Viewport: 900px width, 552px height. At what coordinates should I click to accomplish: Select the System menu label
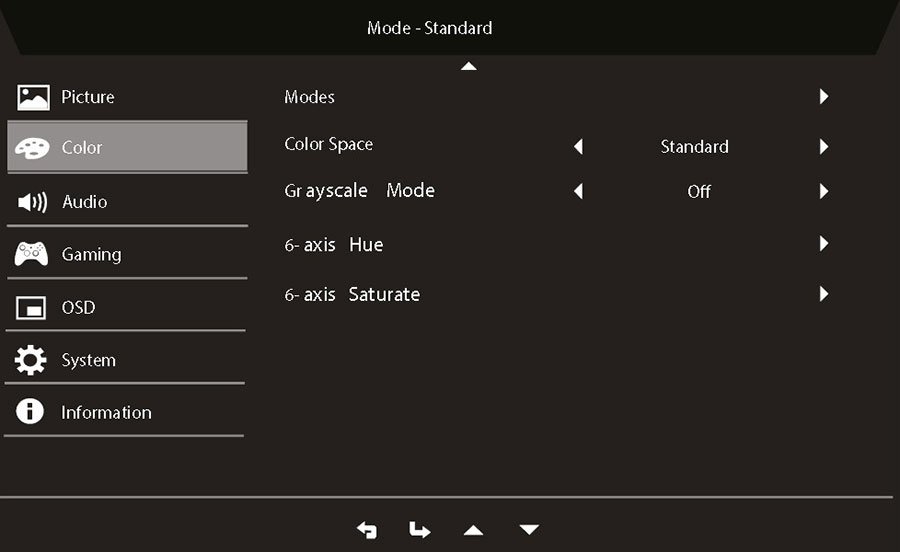[x=88, y=360]
